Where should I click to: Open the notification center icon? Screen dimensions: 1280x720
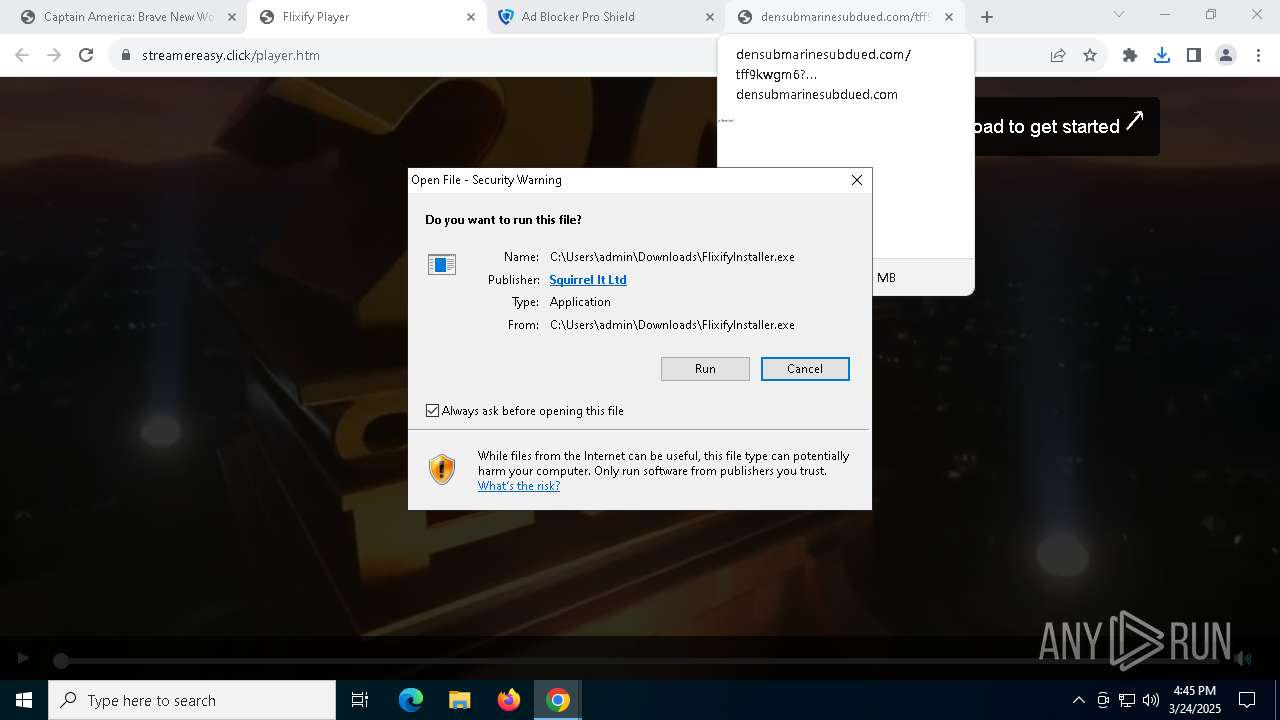point(1247,700)
